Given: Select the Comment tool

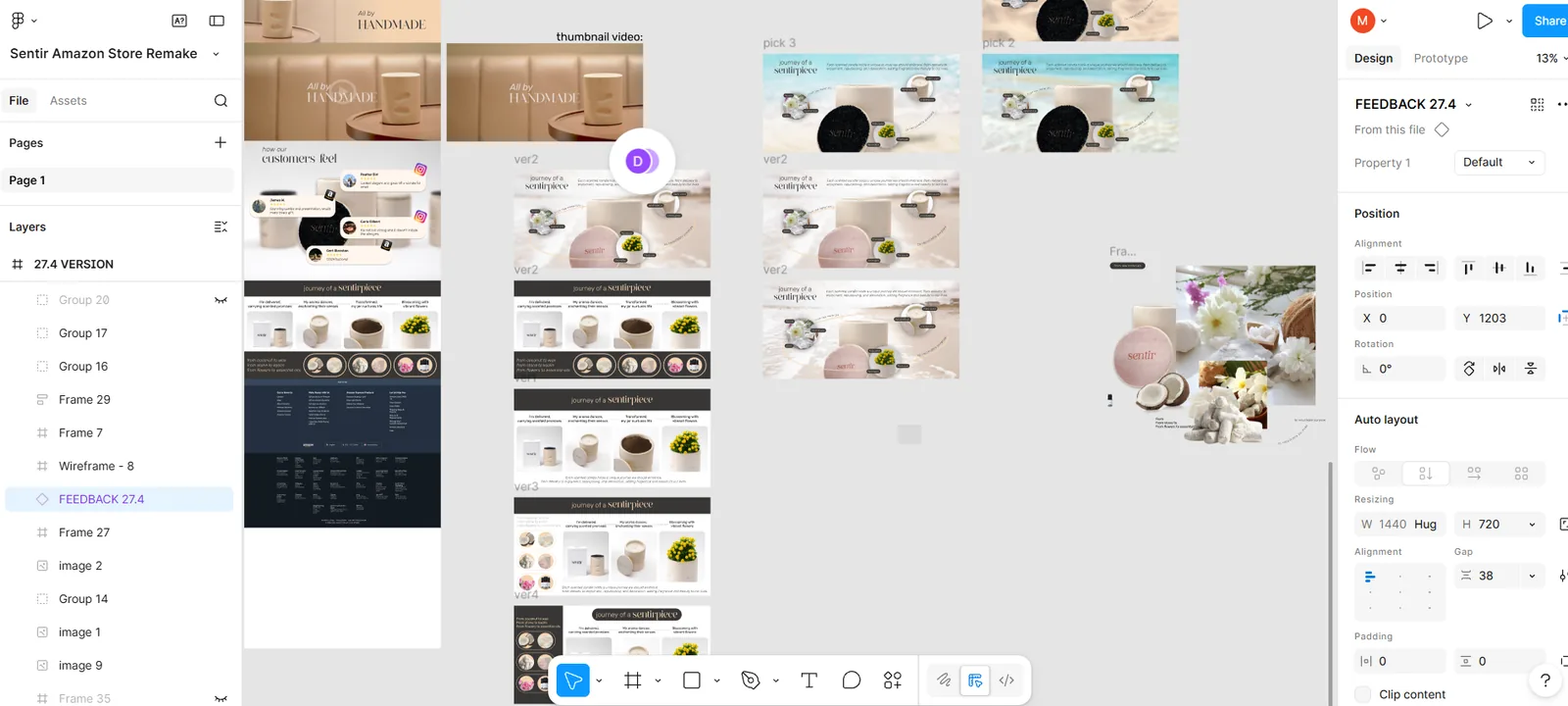Looking at the screenshot, I should [x=851, y=681].
